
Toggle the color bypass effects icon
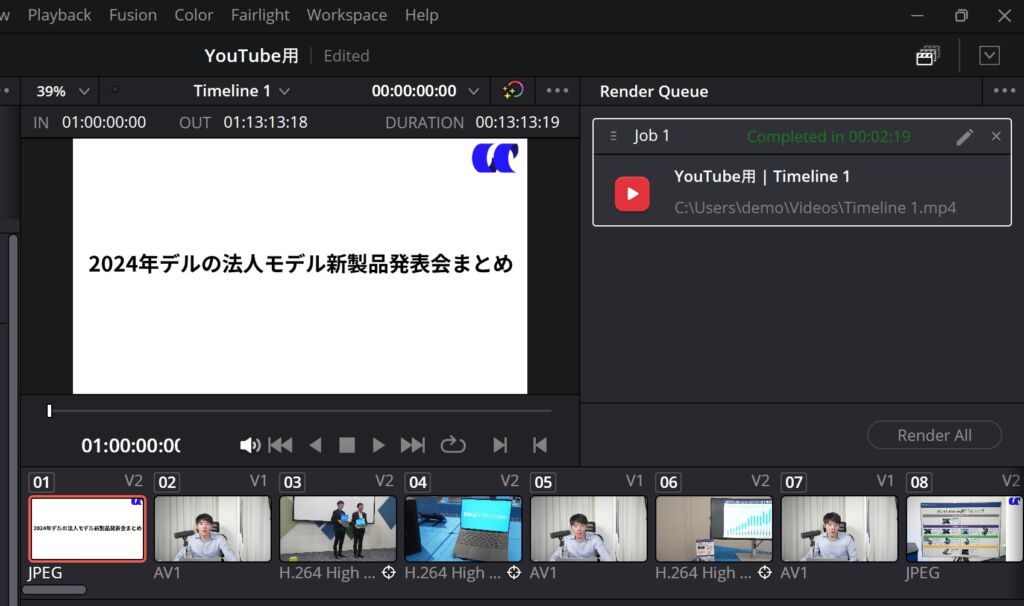point(512,91)
